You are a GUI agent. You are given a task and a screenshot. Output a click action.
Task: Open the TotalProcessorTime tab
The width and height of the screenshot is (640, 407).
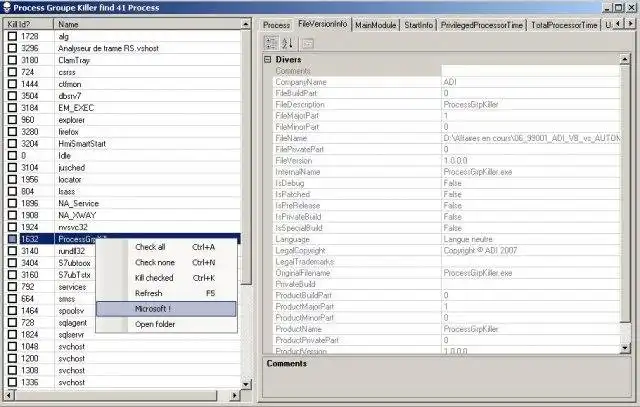(x=564, y=25)
